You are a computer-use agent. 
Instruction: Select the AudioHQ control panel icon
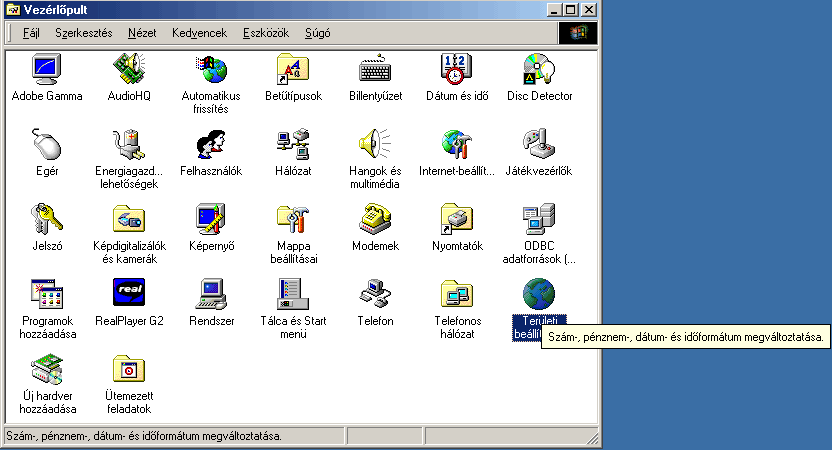coord(129,70)
